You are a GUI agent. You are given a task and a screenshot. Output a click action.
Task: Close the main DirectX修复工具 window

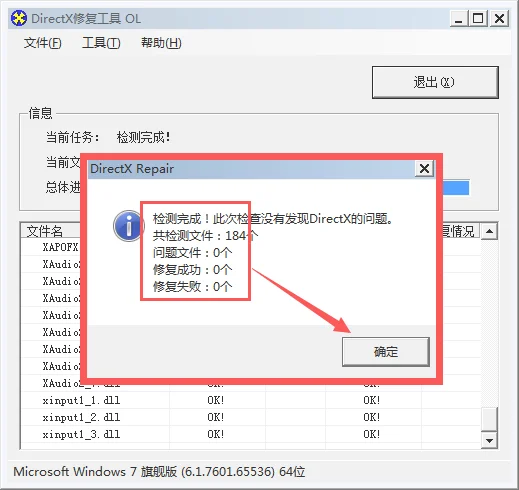click(x=499, y=18)
